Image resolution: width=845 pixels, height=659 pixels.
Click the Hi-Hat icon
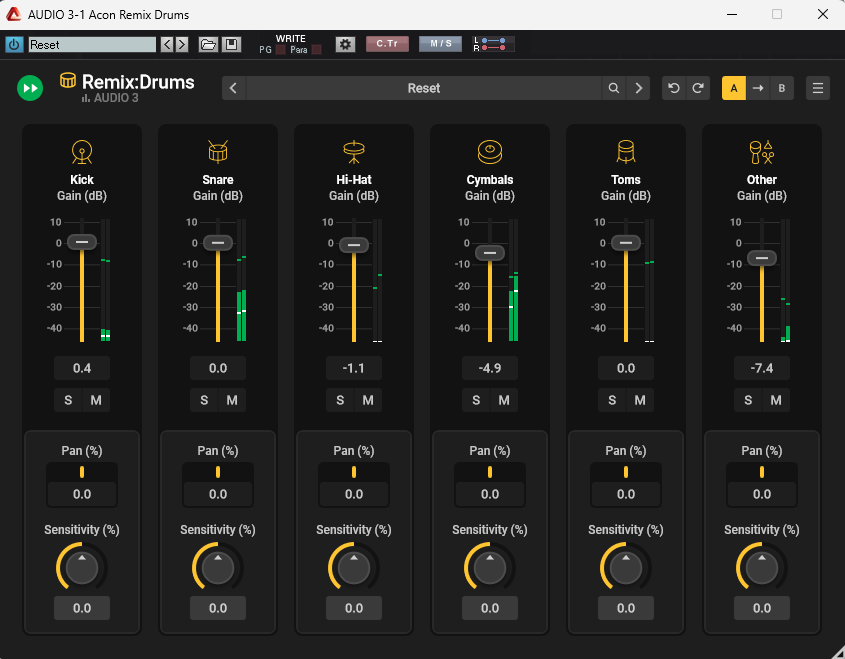pyautogui.click(x=354, y=152)
